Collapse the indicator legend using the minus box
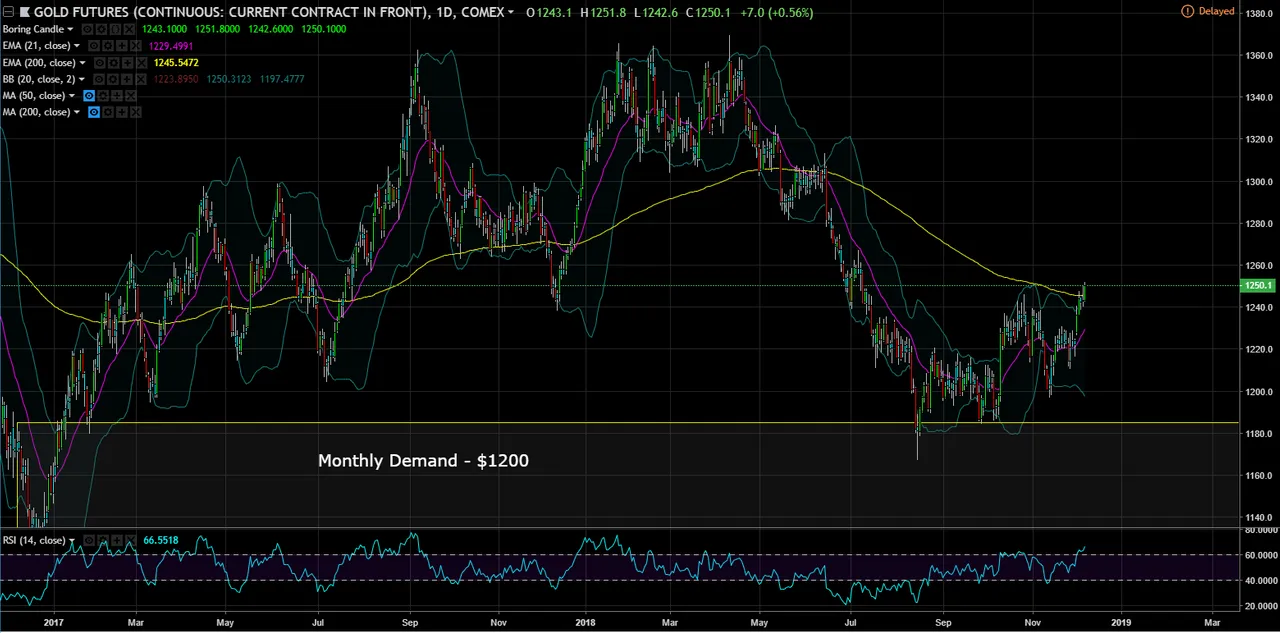The width and height of the screenshot is (1280, 633). (x=9, y=13)
